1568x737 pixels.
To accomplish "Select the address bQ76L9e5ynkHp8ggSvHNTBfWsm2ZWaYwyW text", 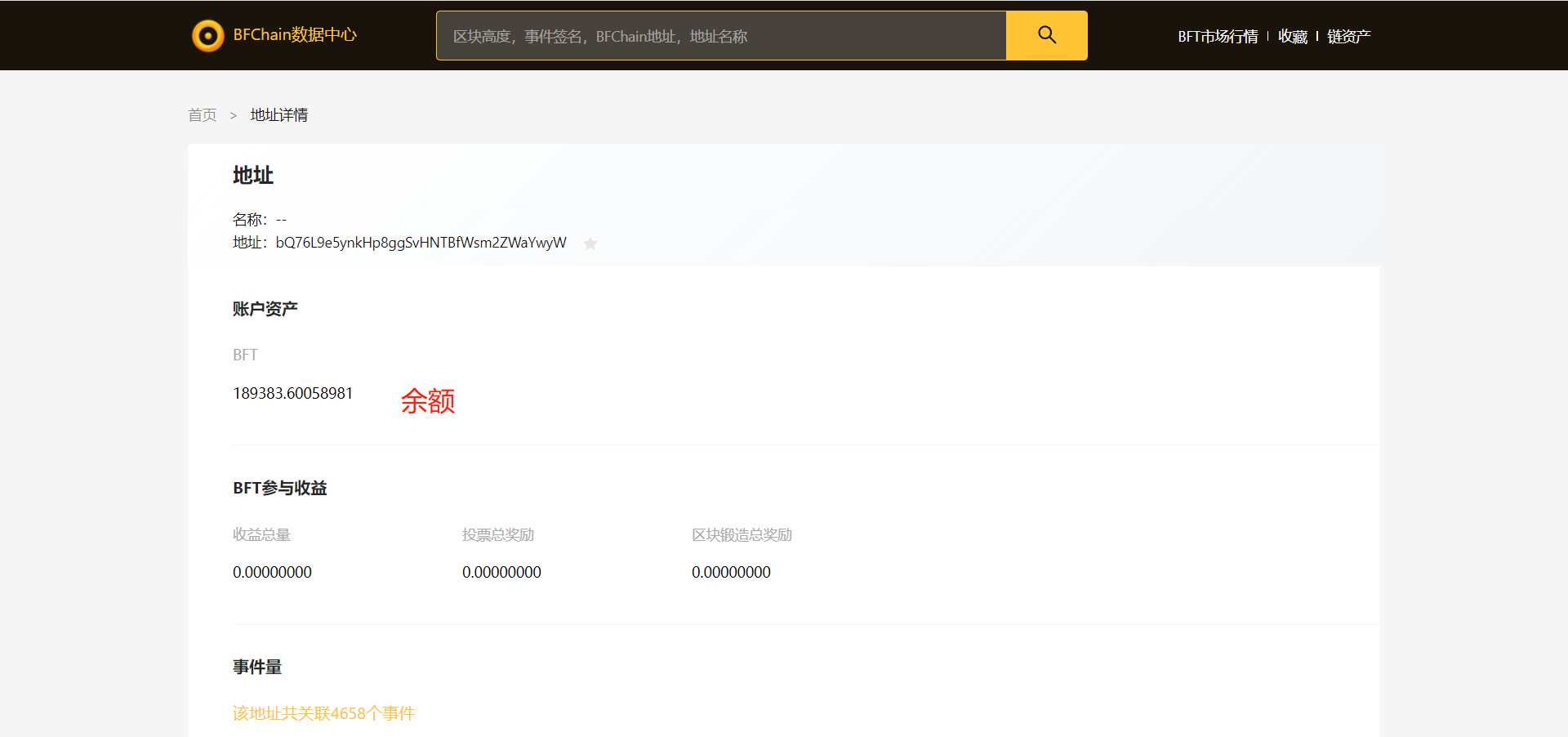I will tap(421, 243).
